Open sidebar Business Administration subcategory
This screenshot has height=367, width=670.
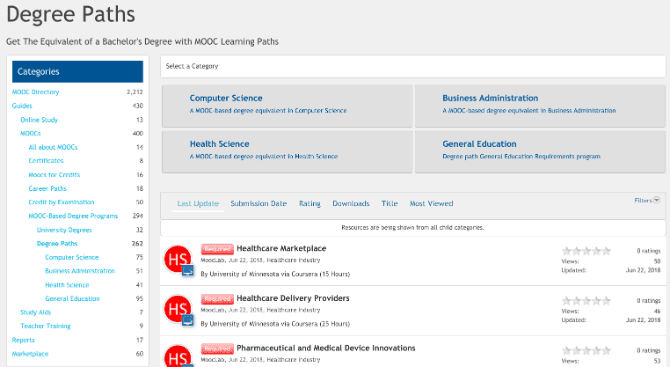point(80,271)
